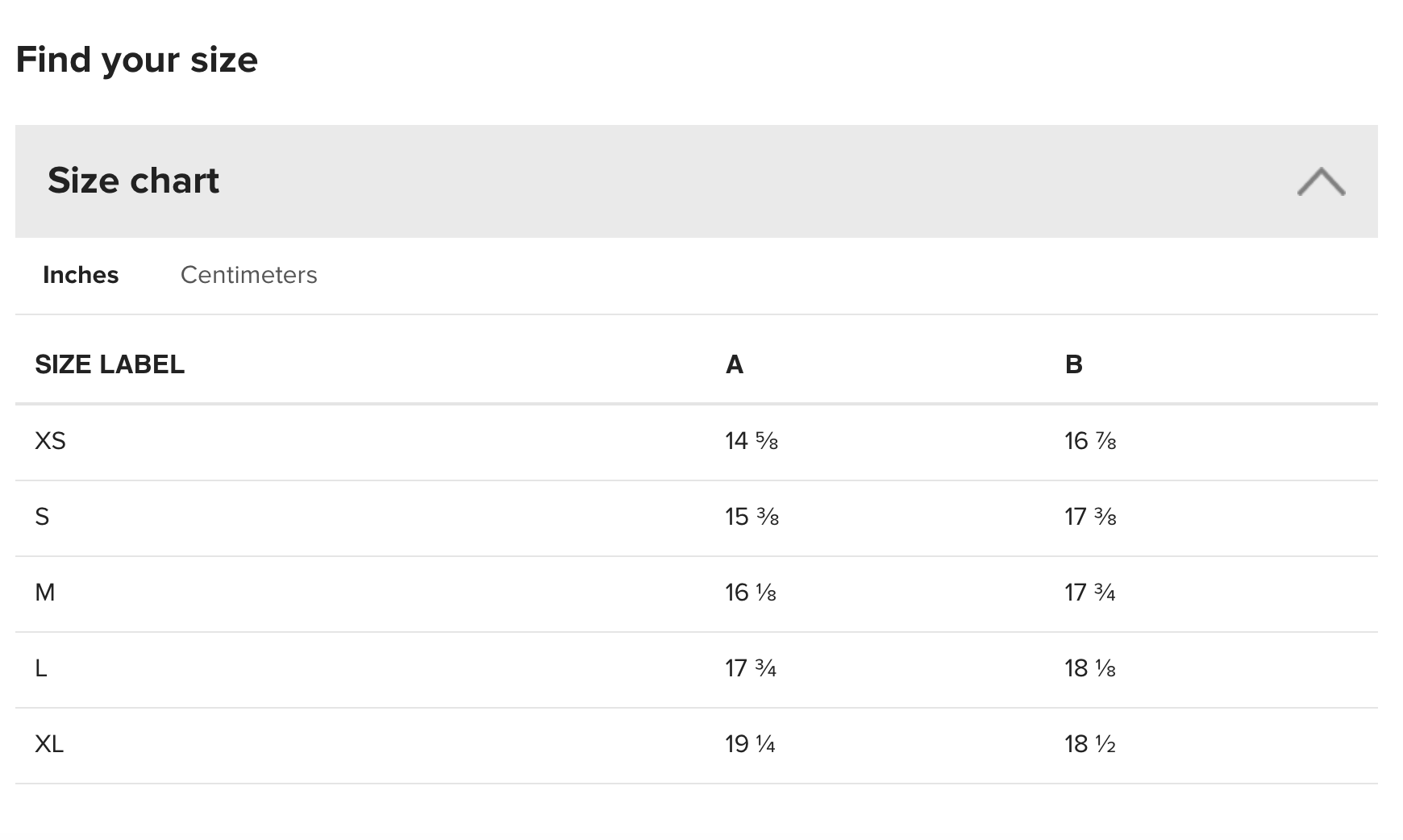Click column header A
The height and width of the screenshot is (840, 1403).
coord(734,364)
